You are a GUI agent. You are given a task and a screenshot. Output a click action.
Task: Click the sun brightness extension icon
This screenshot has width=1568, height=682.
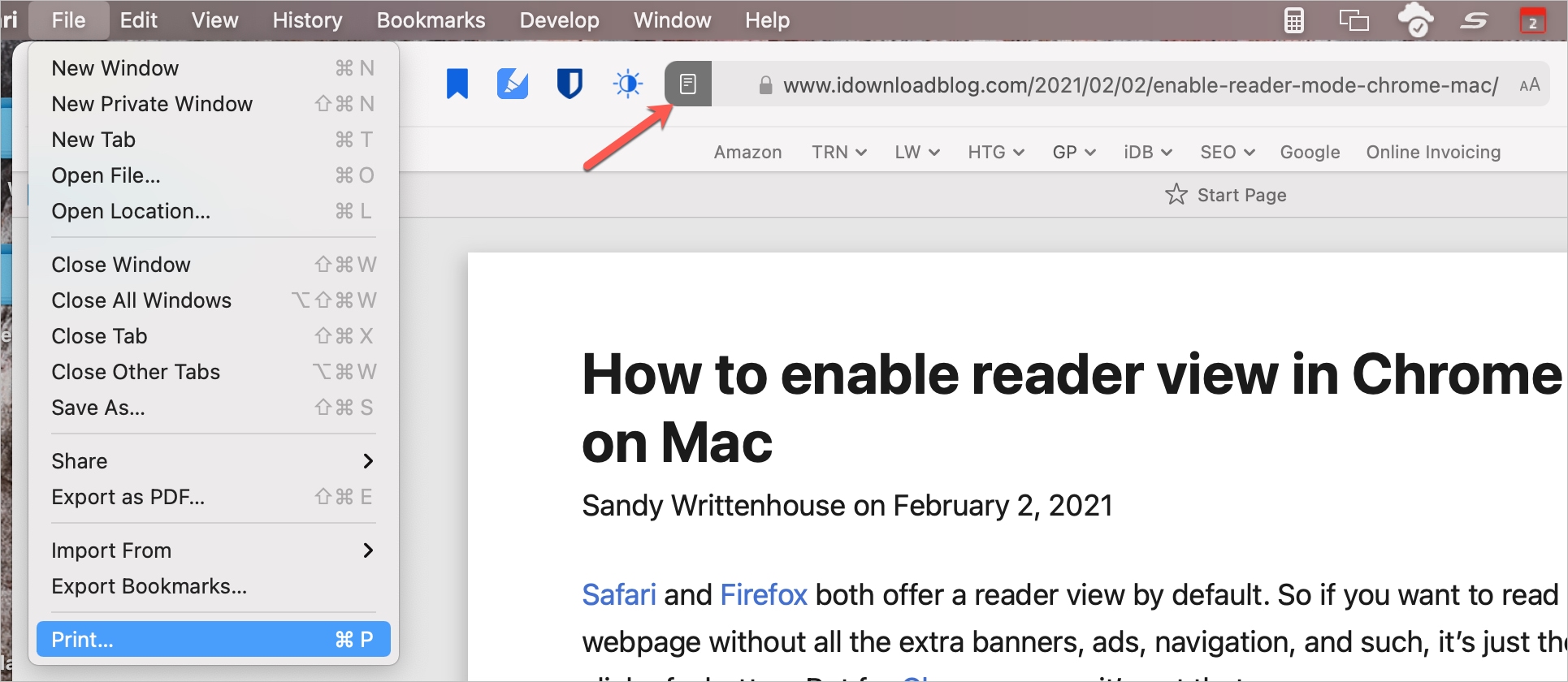(x=628, y=84)
